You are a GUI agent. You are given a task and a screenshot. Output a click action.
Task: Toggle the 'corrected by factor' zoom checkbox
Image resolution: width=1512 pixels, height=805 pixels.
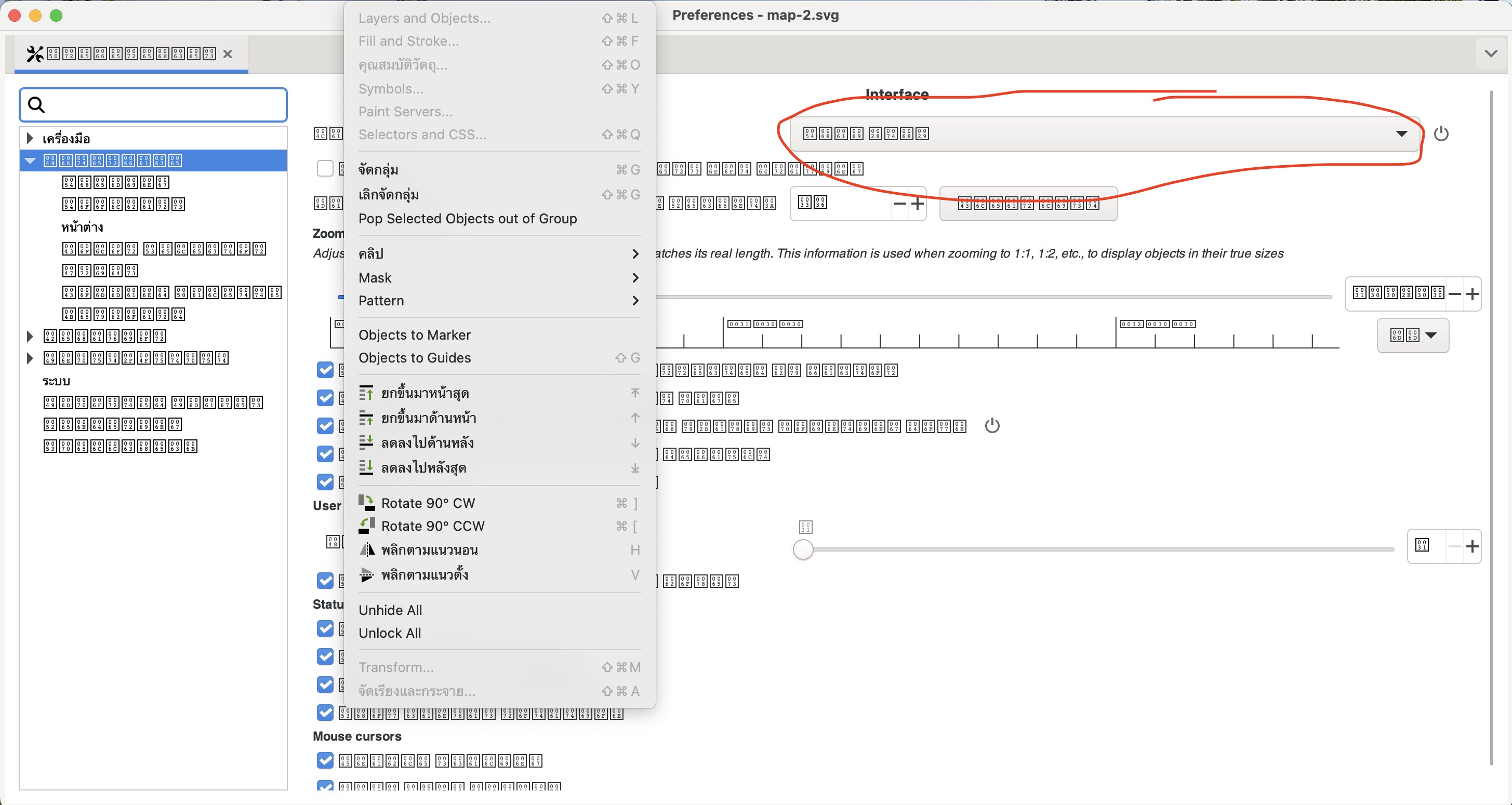pos(325,370)
